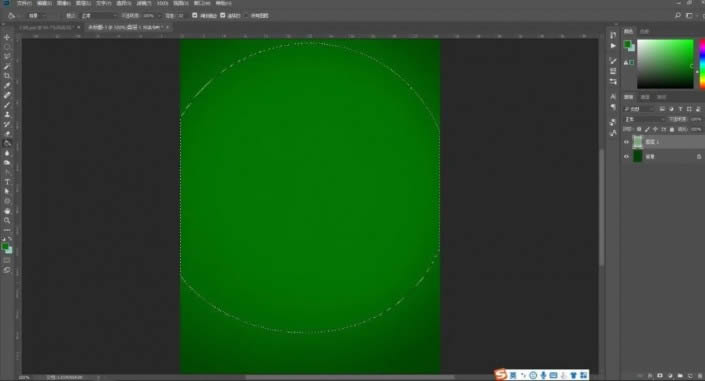Select the Lasso tool

click(x=7, y=57)
